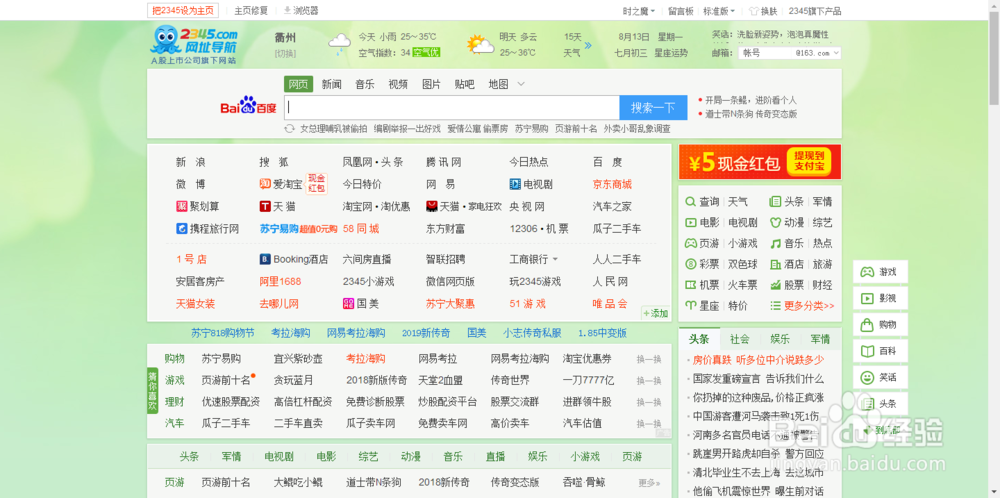Click the rainy cloud weather icon

[x=339, y=43]
